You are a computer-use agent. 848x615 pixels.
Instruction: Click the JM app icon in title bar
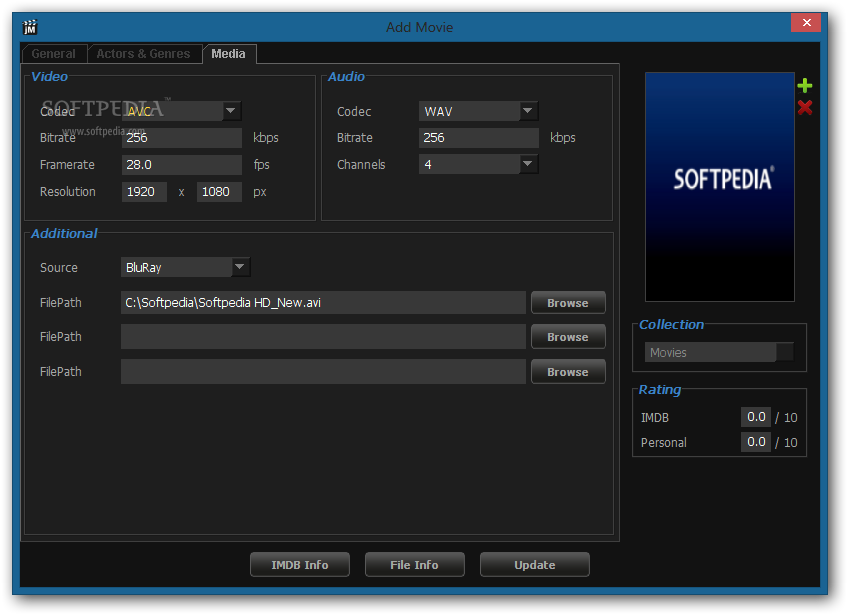click(x=30, y=27)
